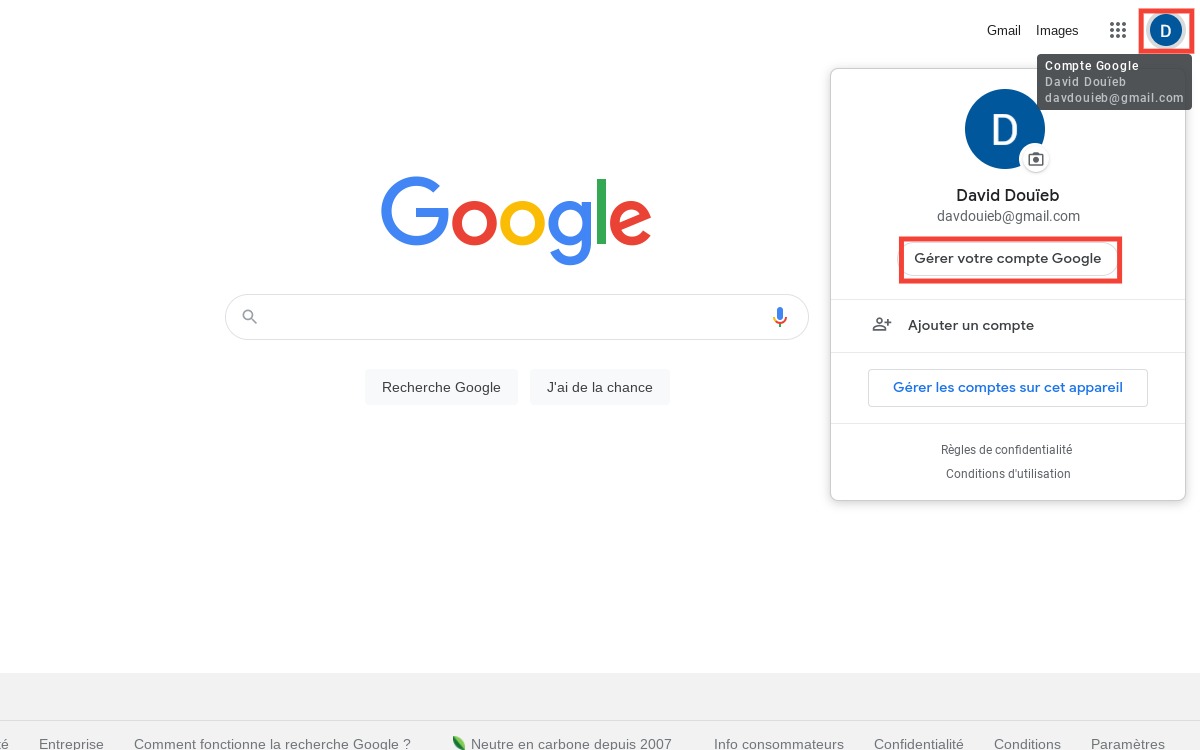Image resolution: width=1200 pixels, height=750 pixels.
Task: Open Comment fonctionne la recherche Google link
Action: click(272, 744)
